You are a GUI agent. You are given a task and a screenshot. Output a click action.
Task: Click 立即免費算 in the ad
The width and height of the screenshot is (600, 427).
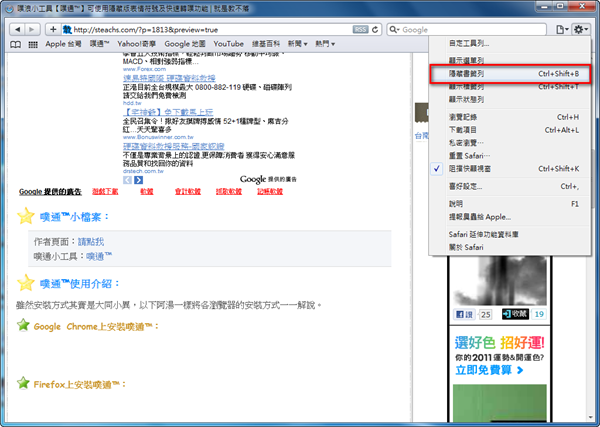click(489, 370)
